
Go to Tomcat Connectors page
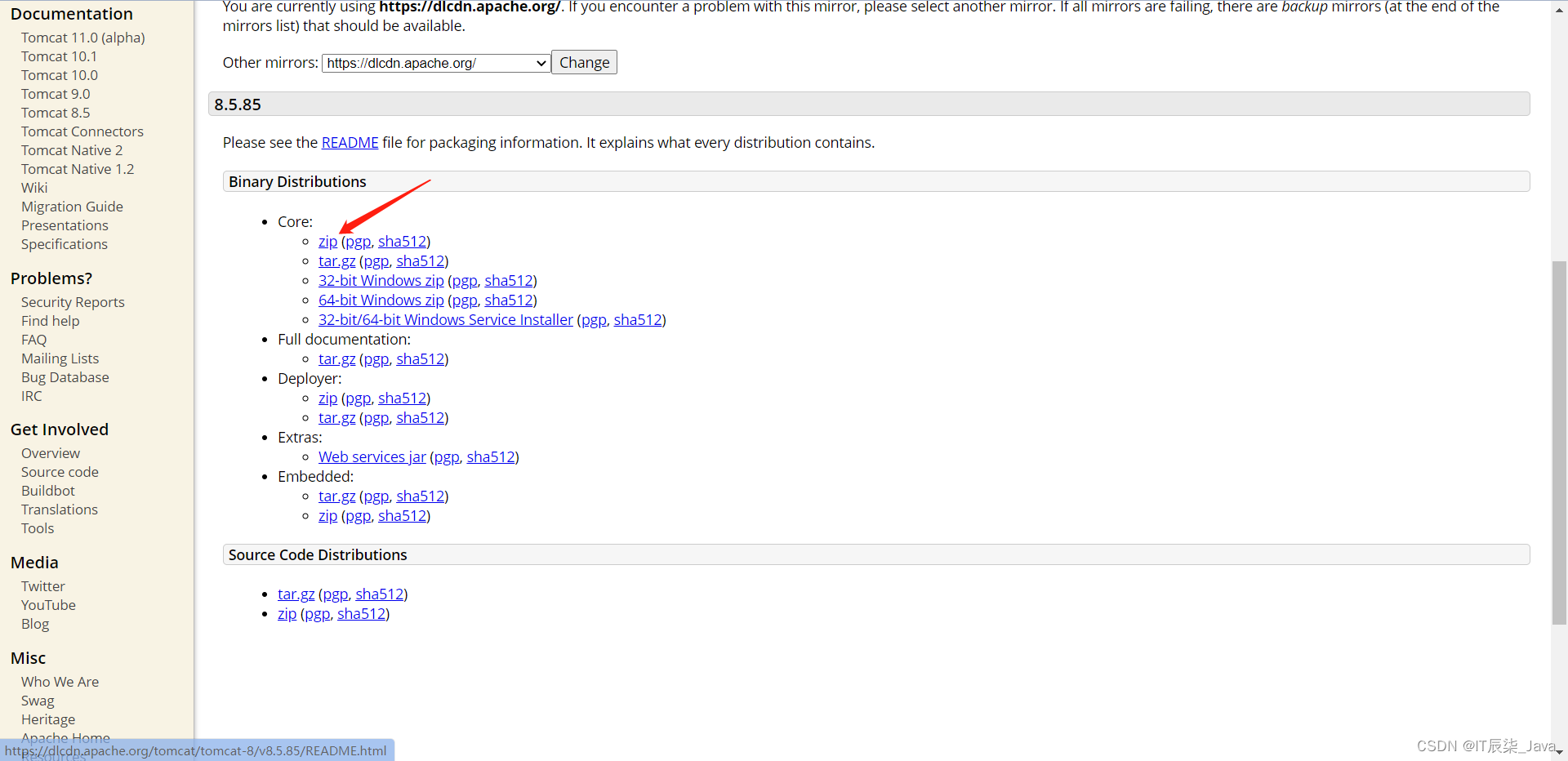(82, 131)
